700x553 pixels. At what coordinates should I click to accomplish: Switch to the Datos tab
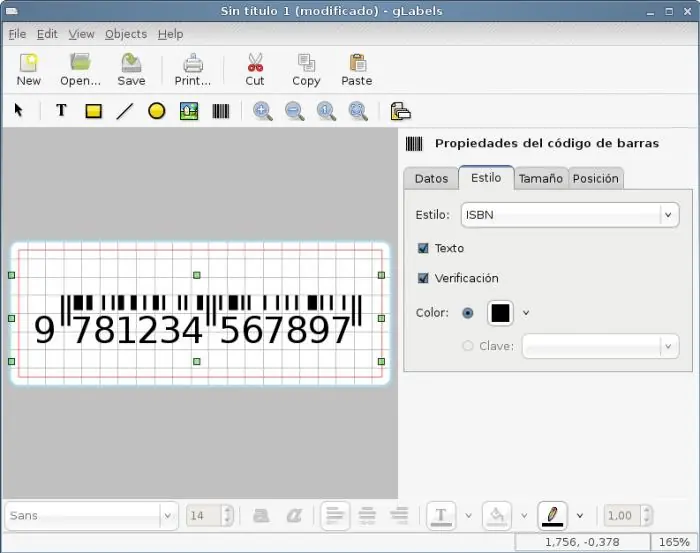pyautogui.click(x=431, y=179)
